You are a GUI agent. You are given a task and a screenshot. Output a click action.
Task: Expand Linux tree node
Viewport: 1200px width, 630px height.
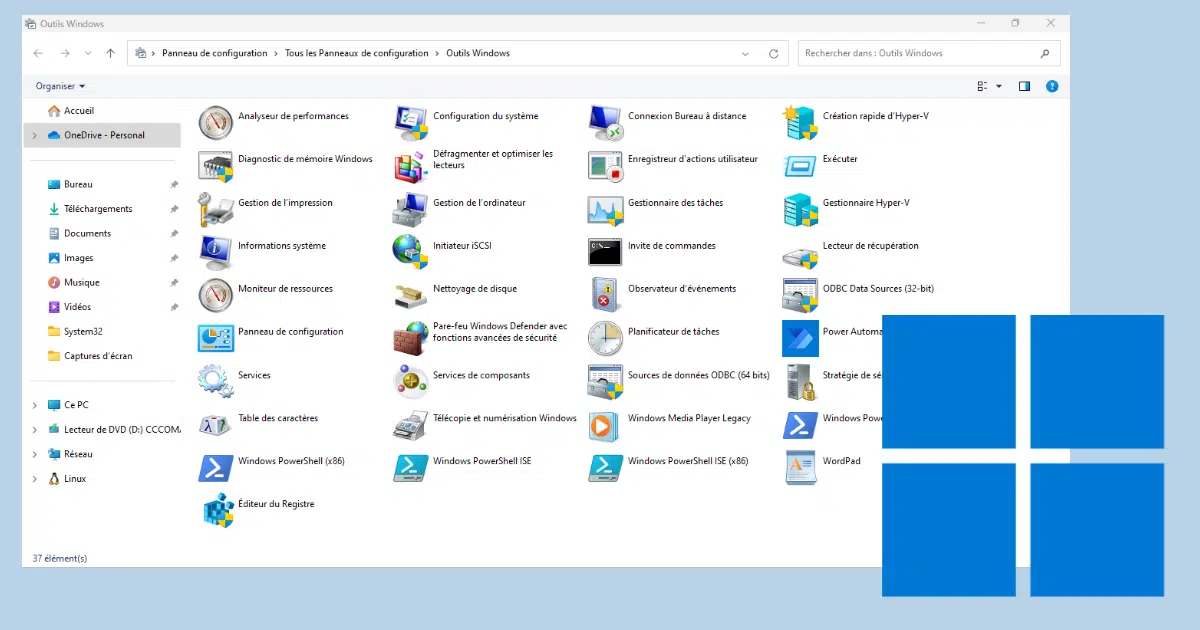(x=35, y=478)
